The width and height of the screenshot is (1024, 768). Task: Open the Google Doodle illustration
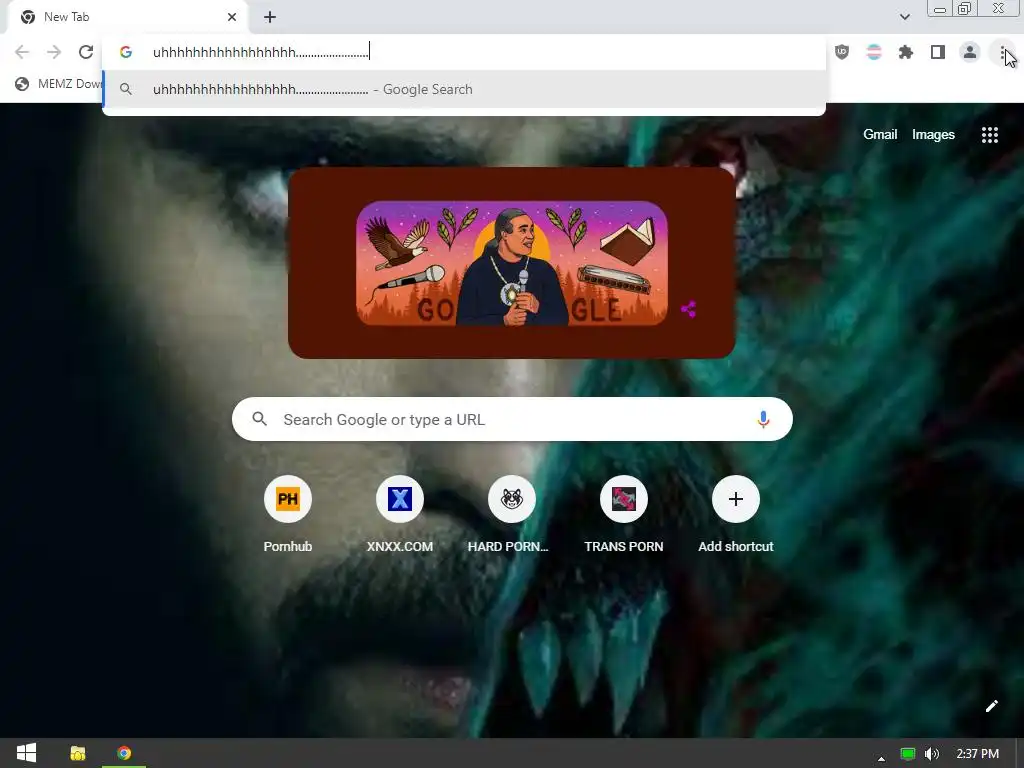511,263
